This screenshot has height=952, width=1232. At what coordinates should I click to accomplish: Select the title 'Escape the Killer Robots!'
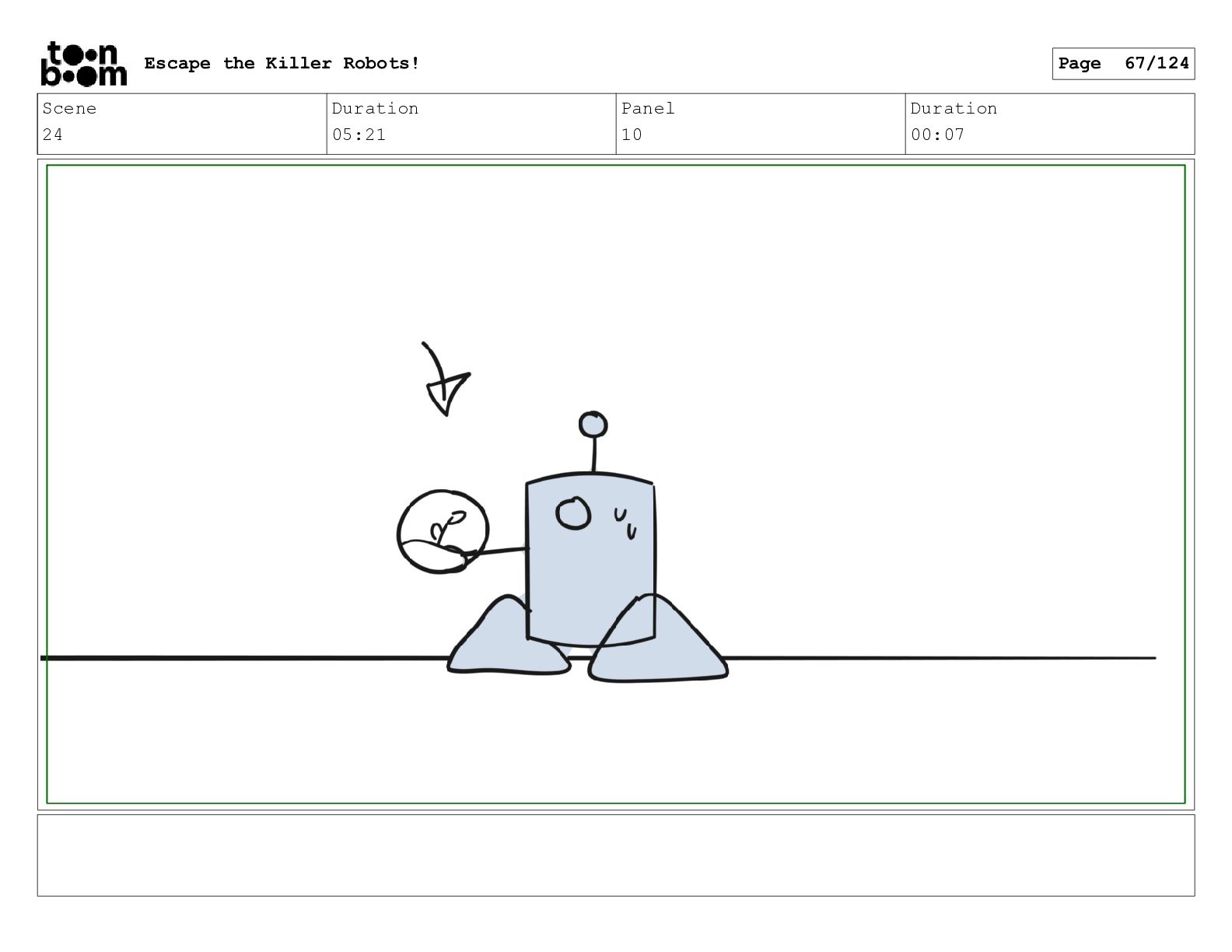pyautogui.click(x=282, y=63)
